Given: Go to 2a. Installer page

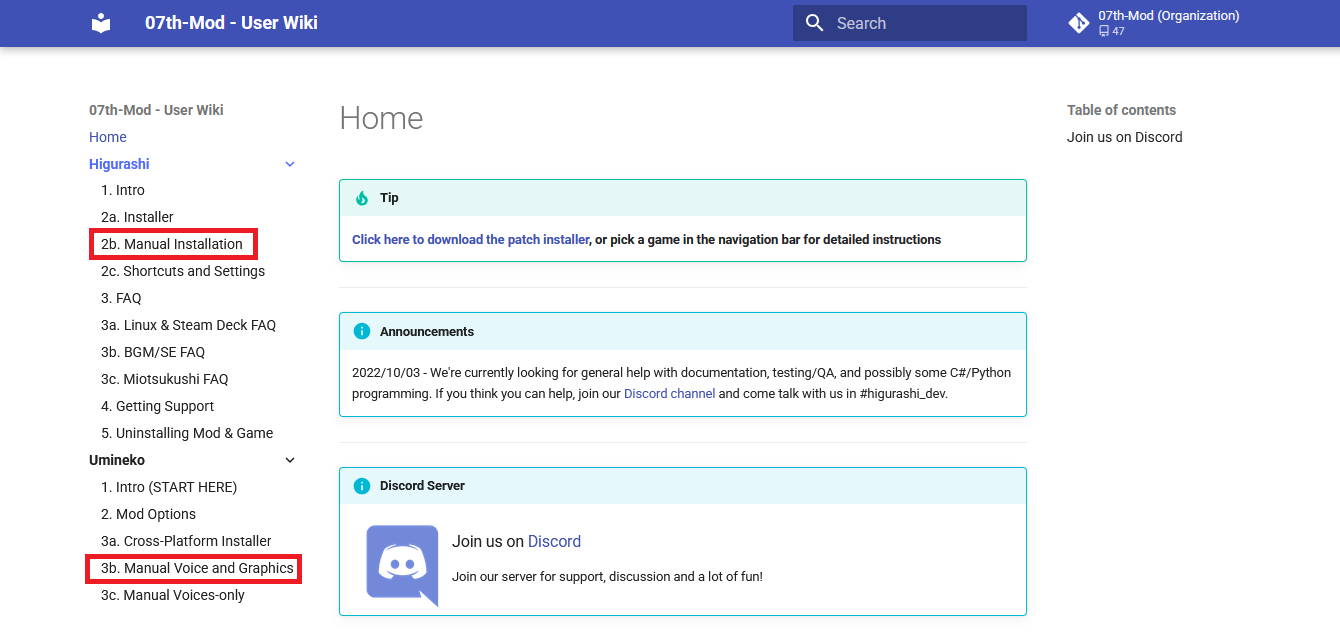Looking at the screenshot, I should coord(137,217).
